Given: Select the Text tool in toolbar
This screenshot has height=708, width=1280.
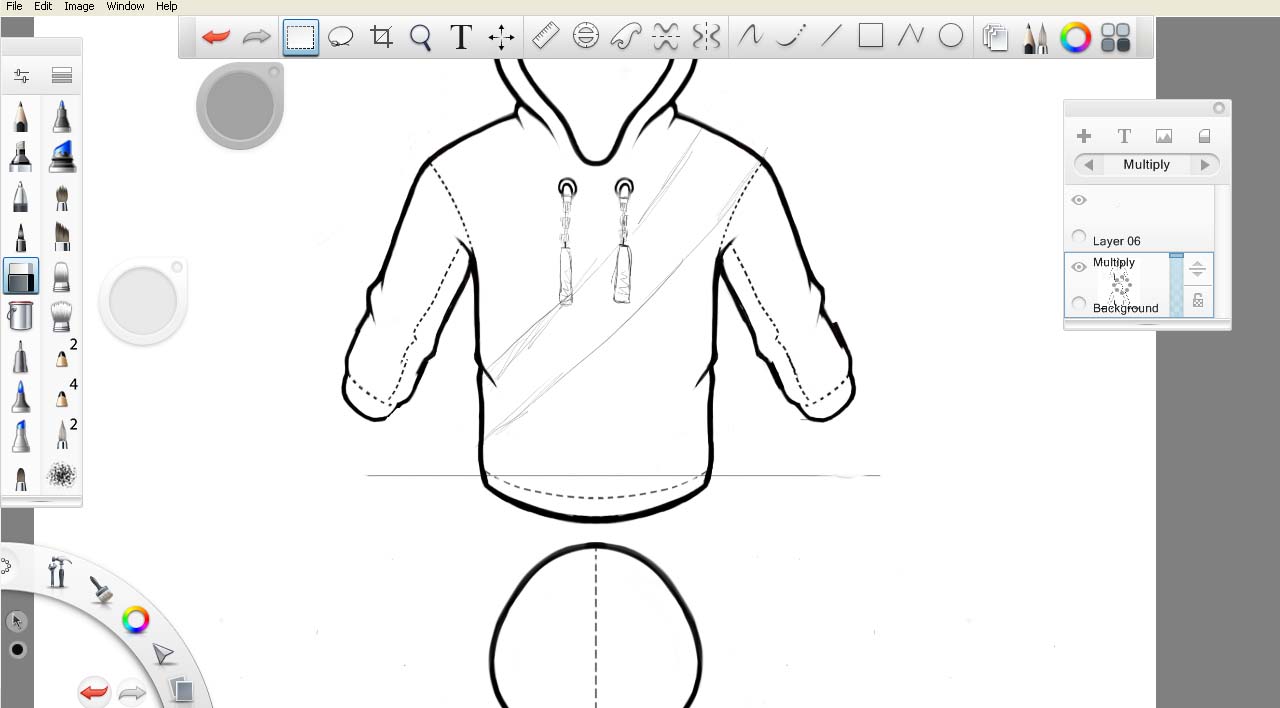Looking at the screenshot, I should pyautogui.click(x=461, y=38).
